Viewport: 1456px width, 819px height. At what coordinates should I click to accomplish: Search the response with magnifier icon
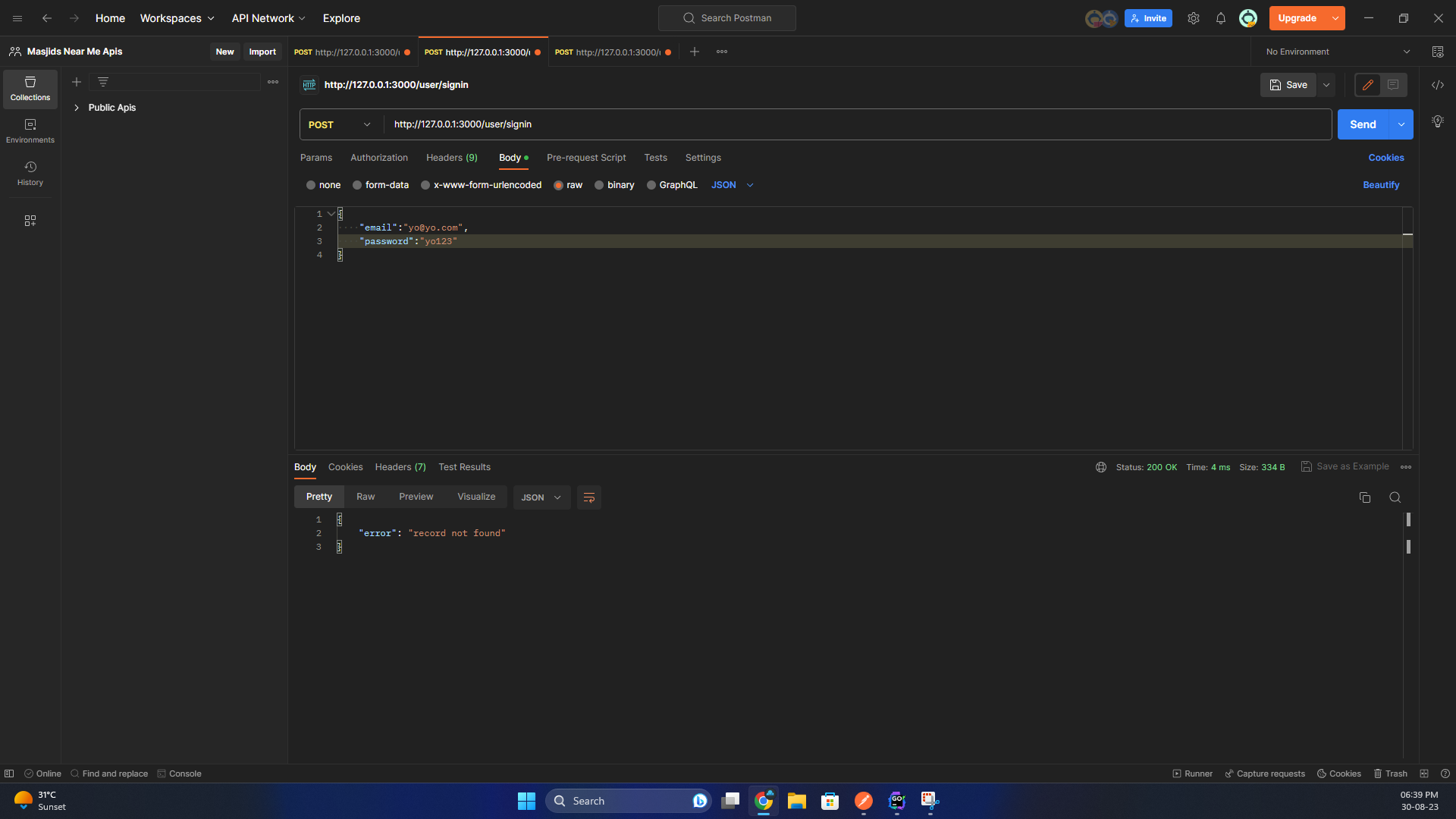pyautogui.click(x=1395, y=497)
